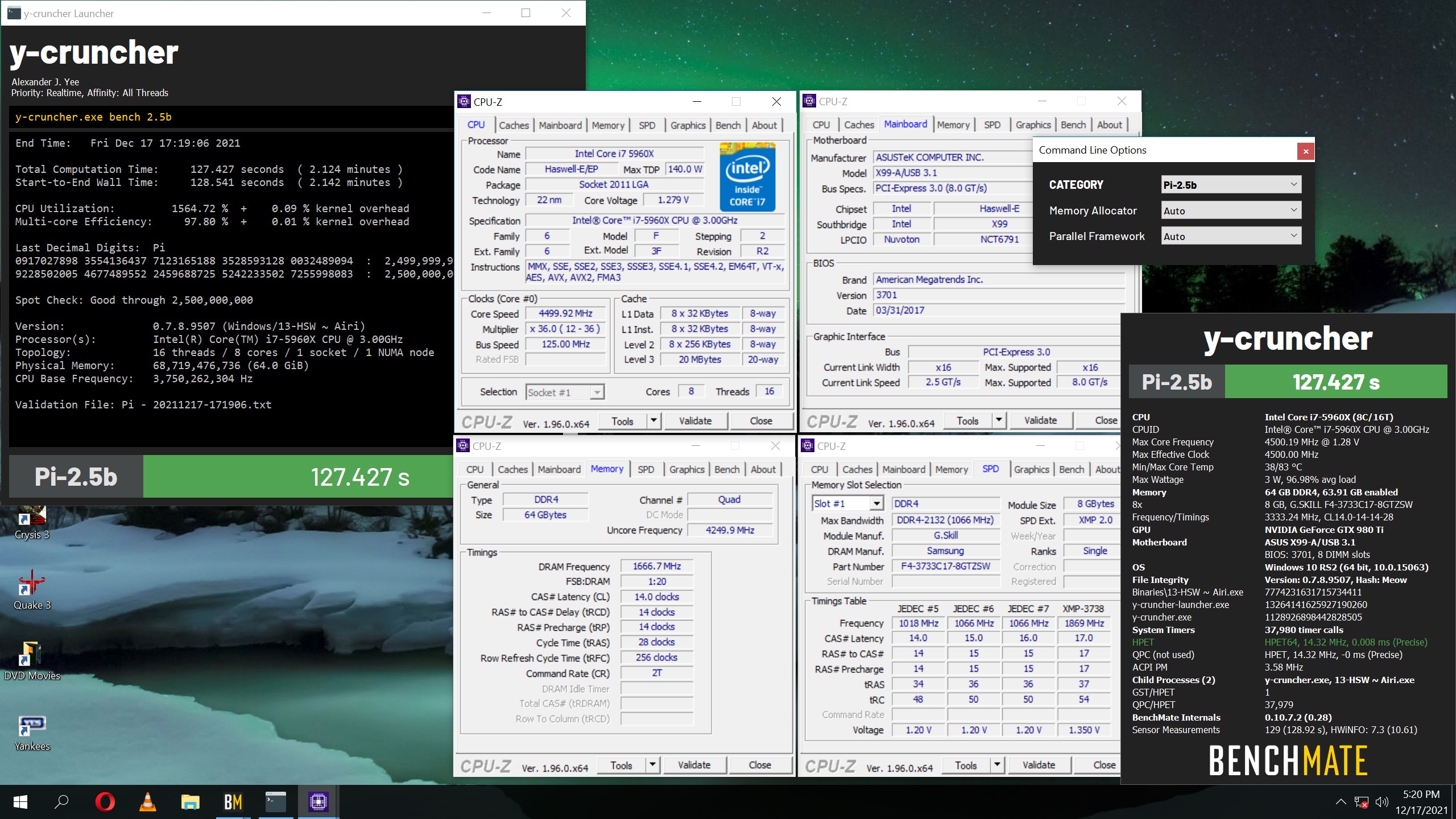Screen dimensions: 1456x819
Task: Open VLC media player taskbar icon
Action: coord(148,802)
